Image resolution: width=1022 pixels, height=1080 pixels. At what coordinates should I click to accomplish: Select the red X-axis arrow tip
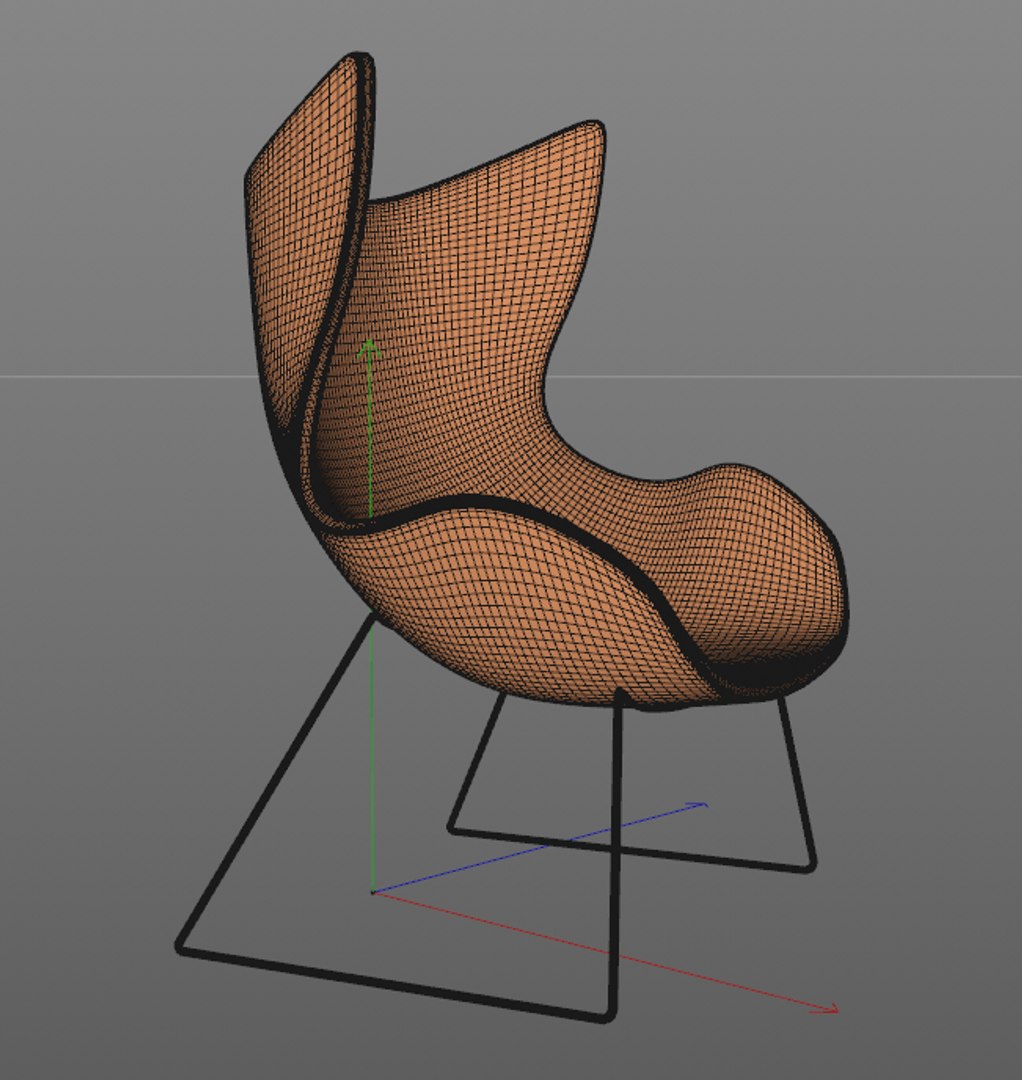[826, 1008]
